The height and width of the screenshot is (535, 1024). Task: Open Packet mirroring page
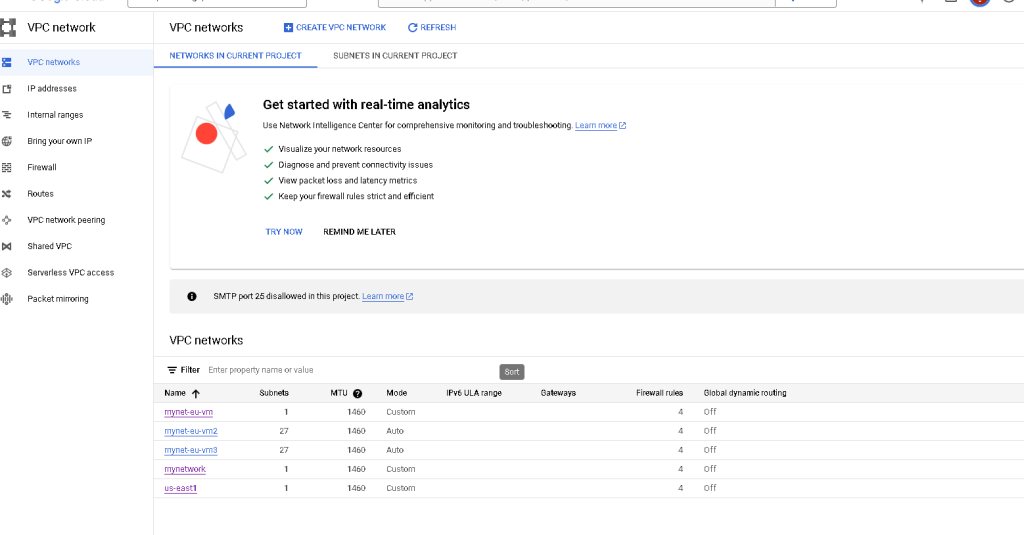click(57, 299)
